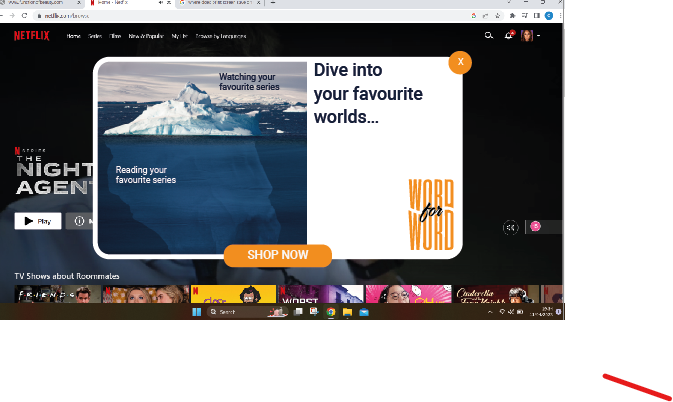Go forward in browser history
The image size is (673, 402).
[x=12, y=16]
